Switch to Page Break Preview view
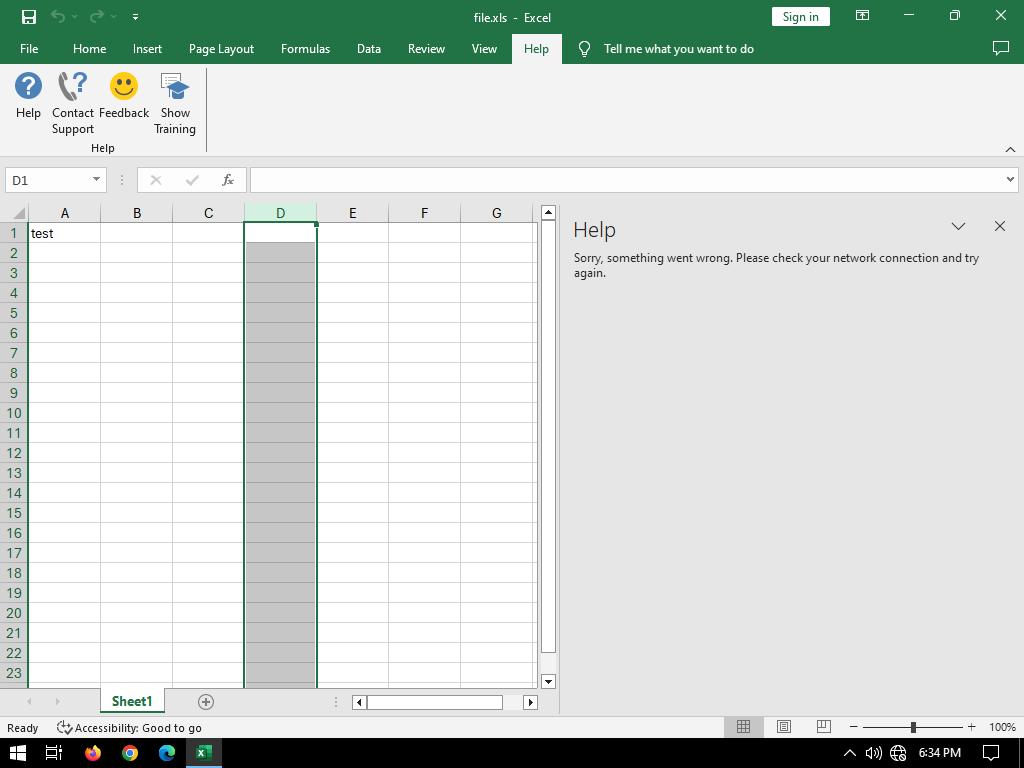This screenshot has width=1024, height=768. pos(823,727)
